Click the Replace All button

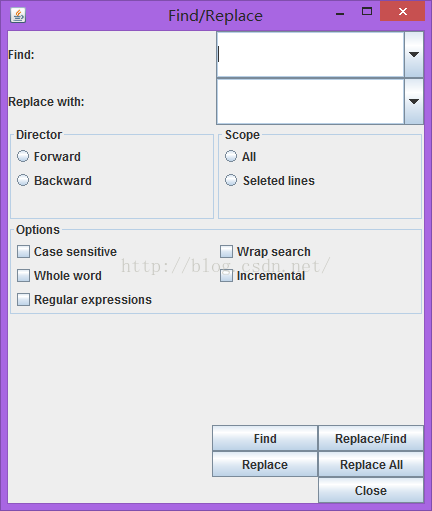(x=371, y=464)
